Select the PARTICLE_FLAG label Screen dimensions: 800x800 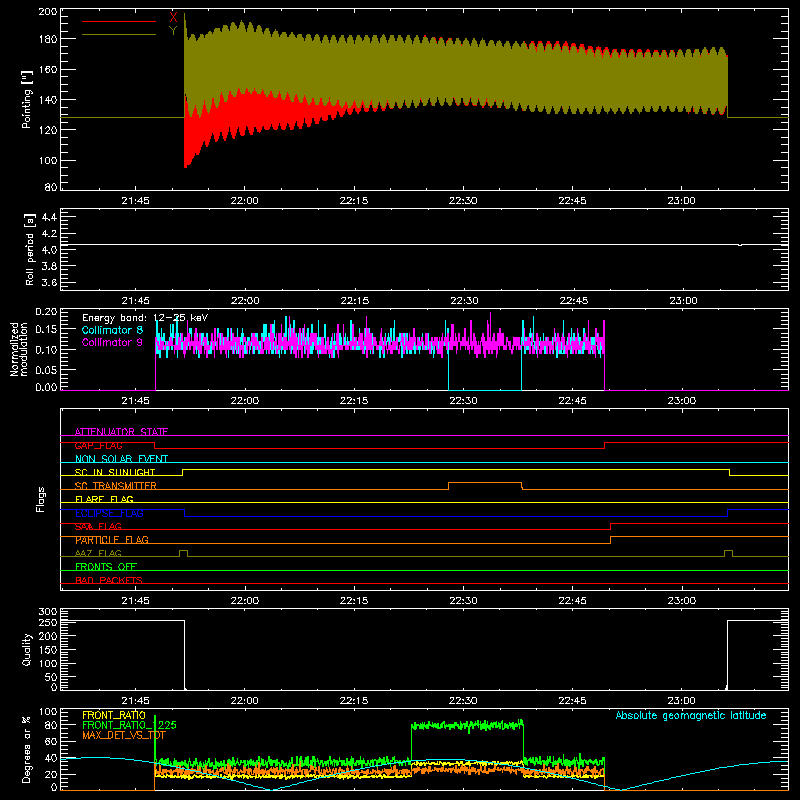coord(112,540)
